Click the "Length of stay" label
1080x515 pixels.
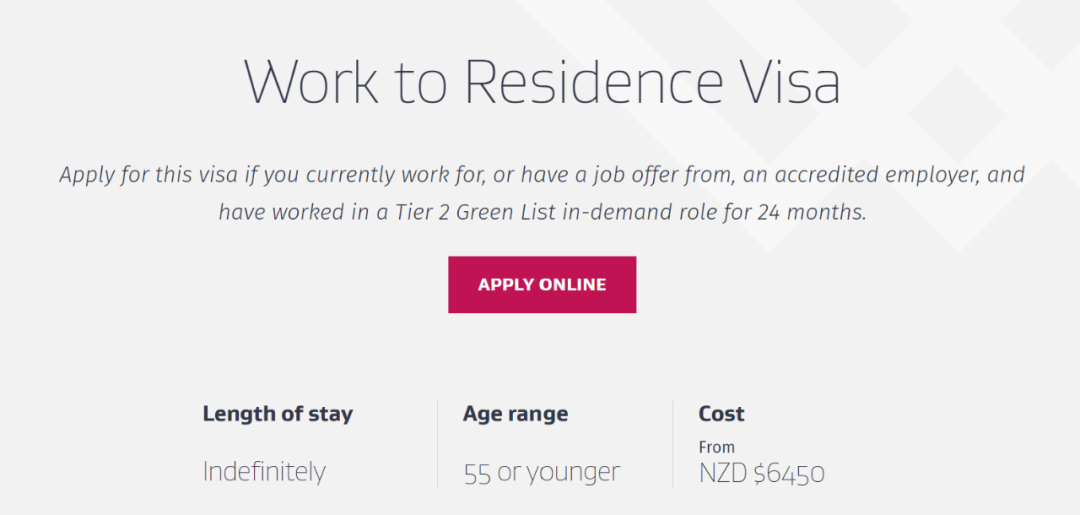[277, 414]
